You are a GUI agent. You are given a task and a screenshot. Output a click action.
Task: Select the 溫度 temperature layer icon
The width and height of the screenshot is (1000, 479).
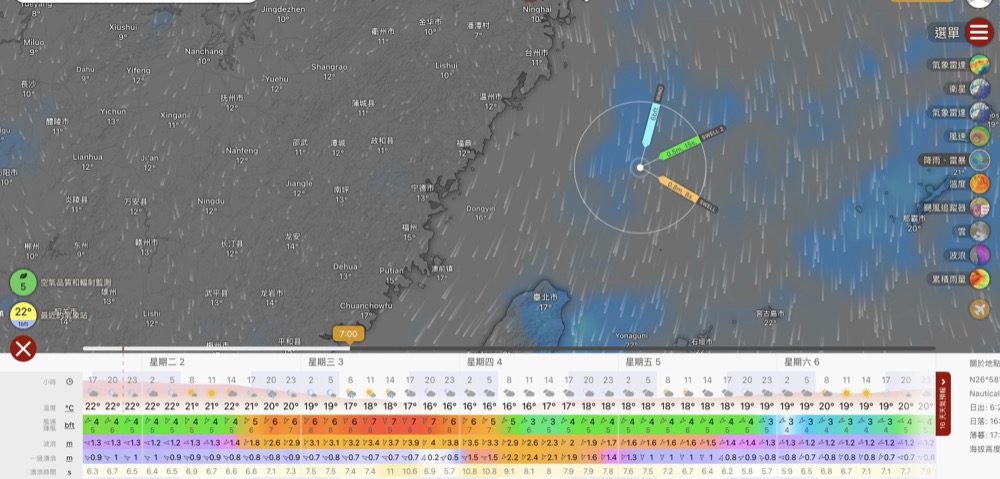point(981,184)
